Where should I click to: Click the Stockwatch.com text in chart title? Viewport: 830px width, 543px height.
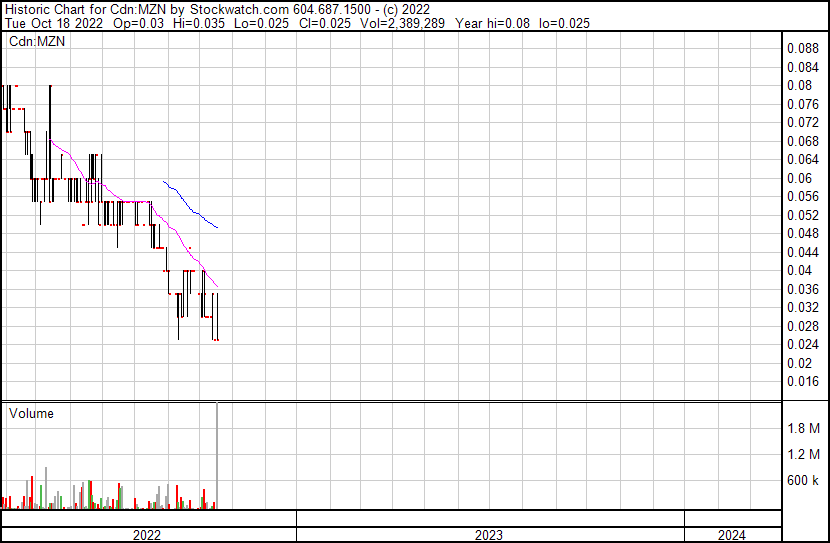(x=240, y=9)
